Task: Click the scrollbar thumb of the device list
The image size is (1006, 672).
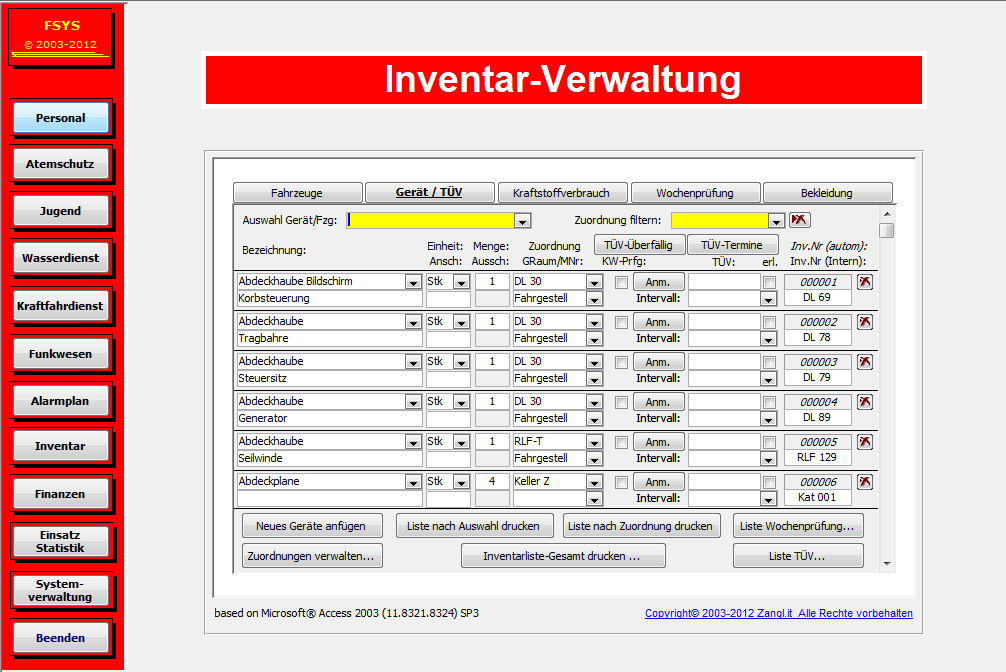Action: (x=887, y=230)
